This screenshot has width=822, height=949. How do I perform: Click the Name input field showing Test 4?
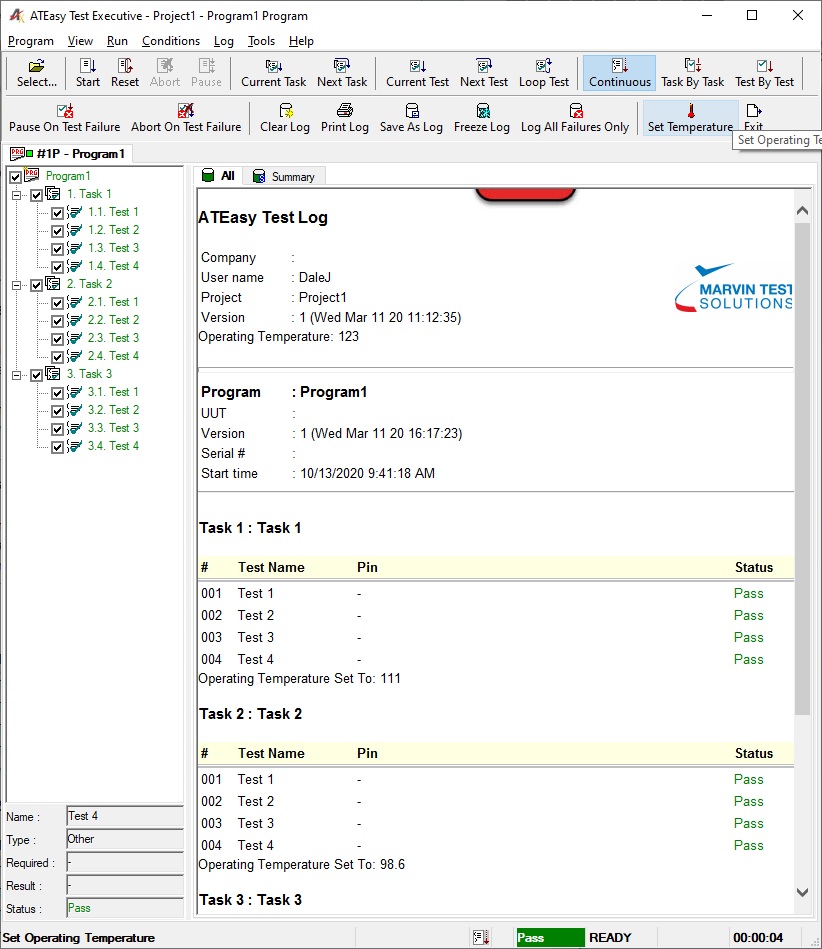click(124, 817)
